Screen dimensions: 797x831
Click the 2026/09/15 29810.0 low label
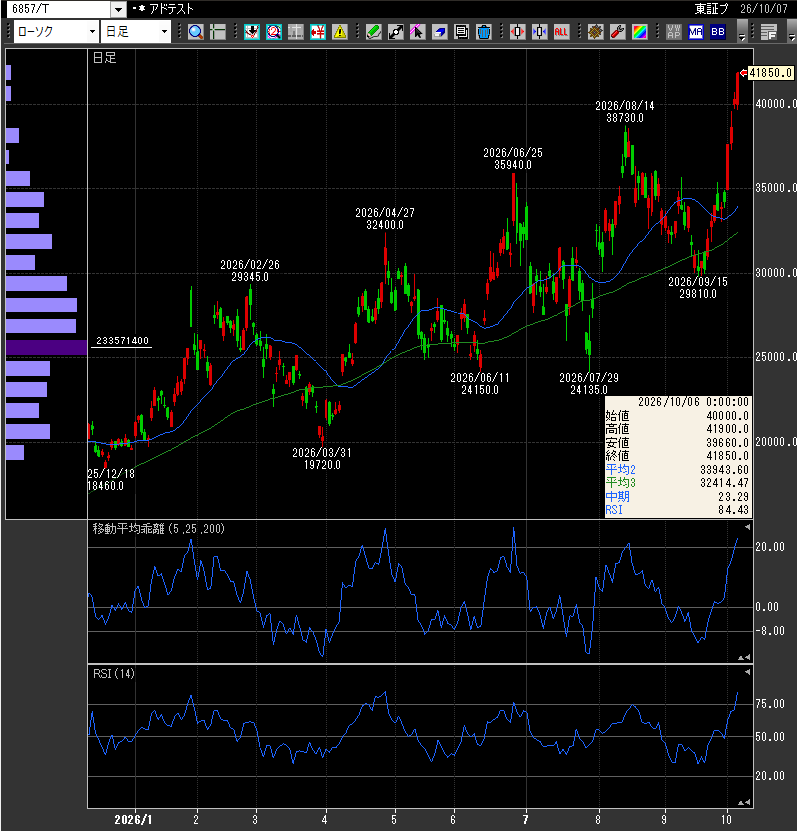click(x=698, y=287)
